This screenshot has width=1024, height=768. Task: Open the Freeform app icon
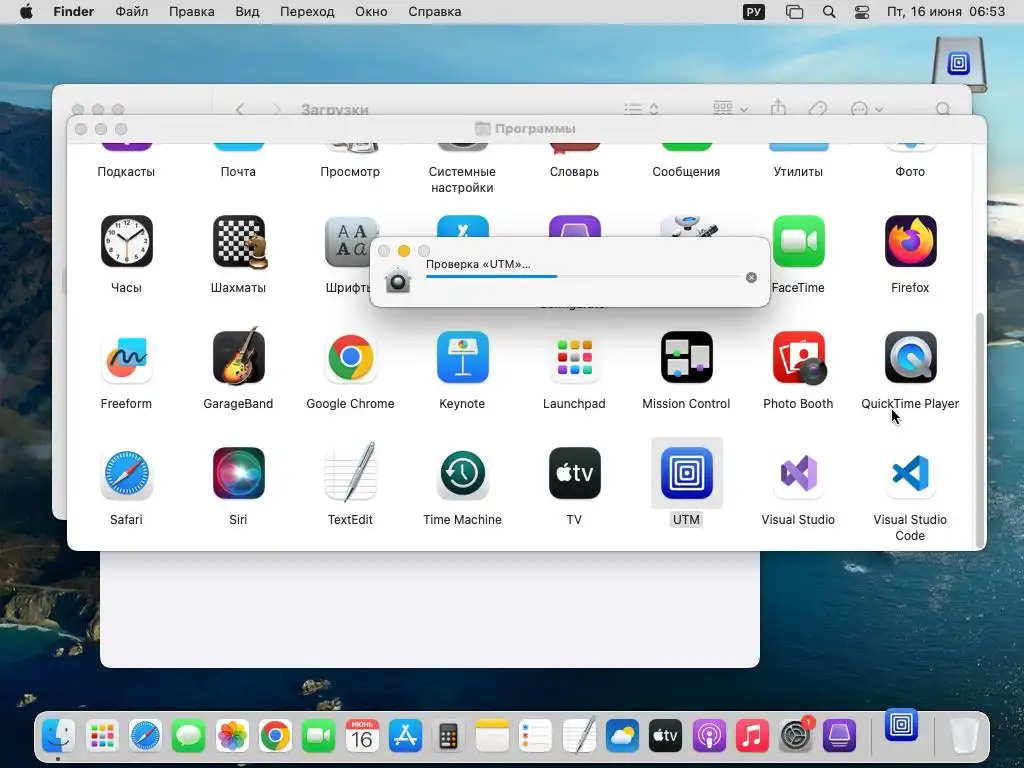point(126,357)
